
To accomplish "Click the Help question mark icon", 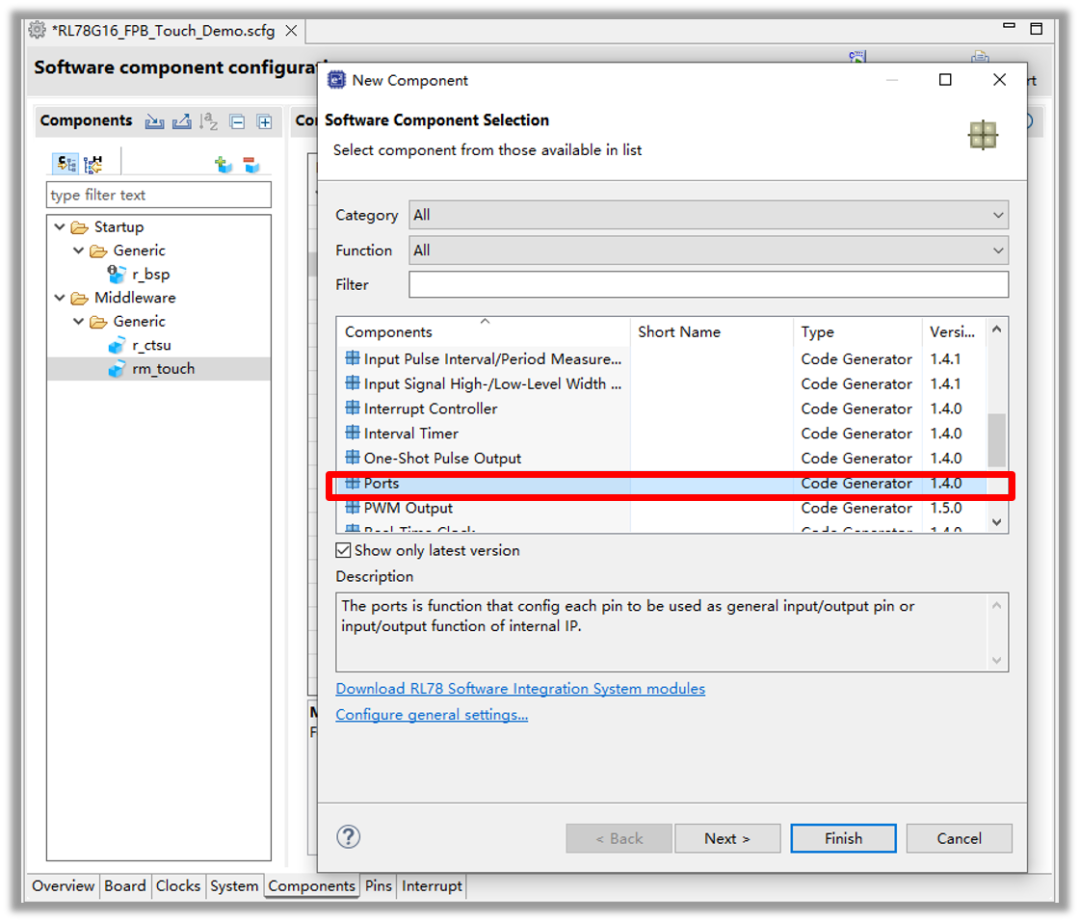I will click(349, 837).
